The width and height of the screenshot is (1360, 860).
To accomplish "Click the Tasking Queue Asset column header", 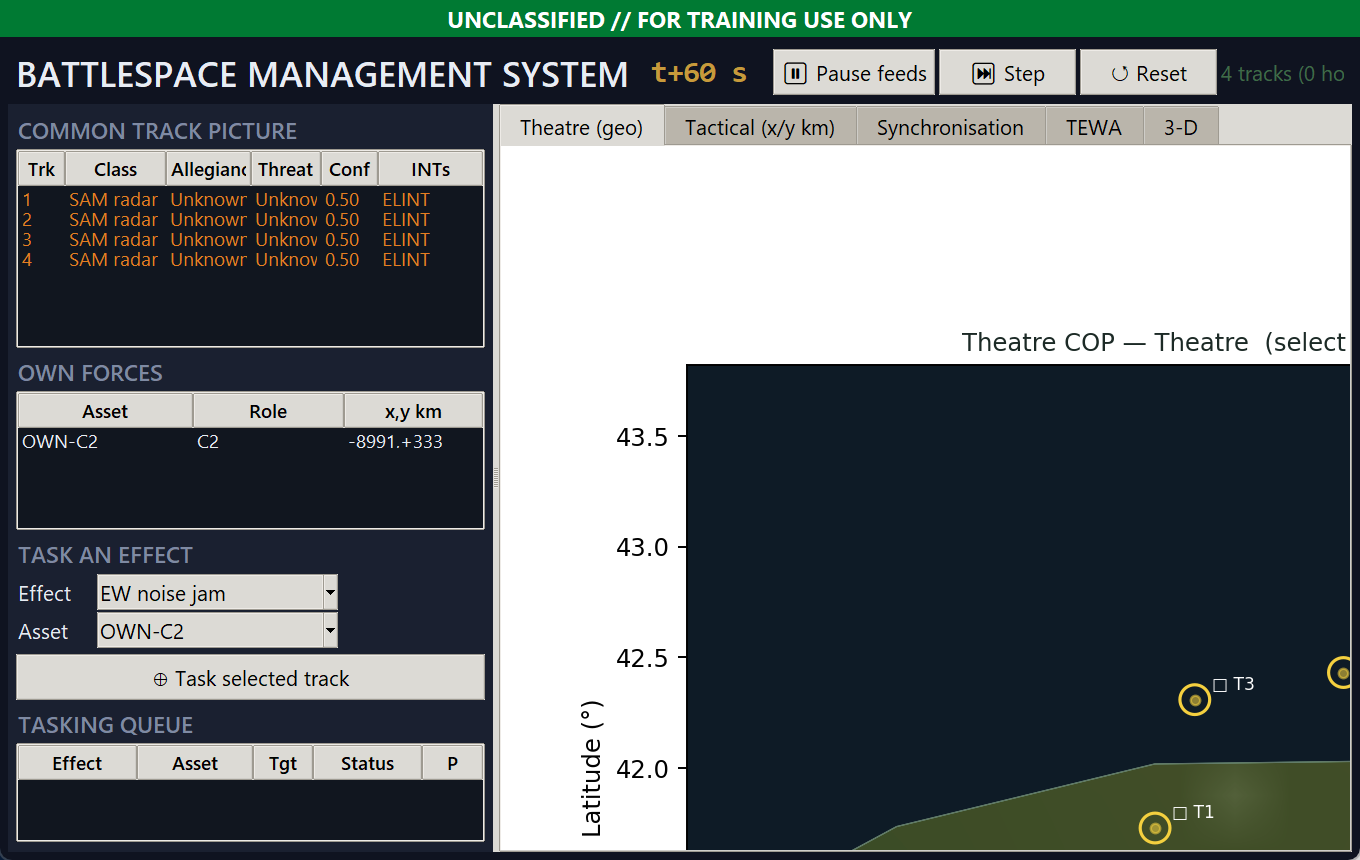I will coord(195,763).
